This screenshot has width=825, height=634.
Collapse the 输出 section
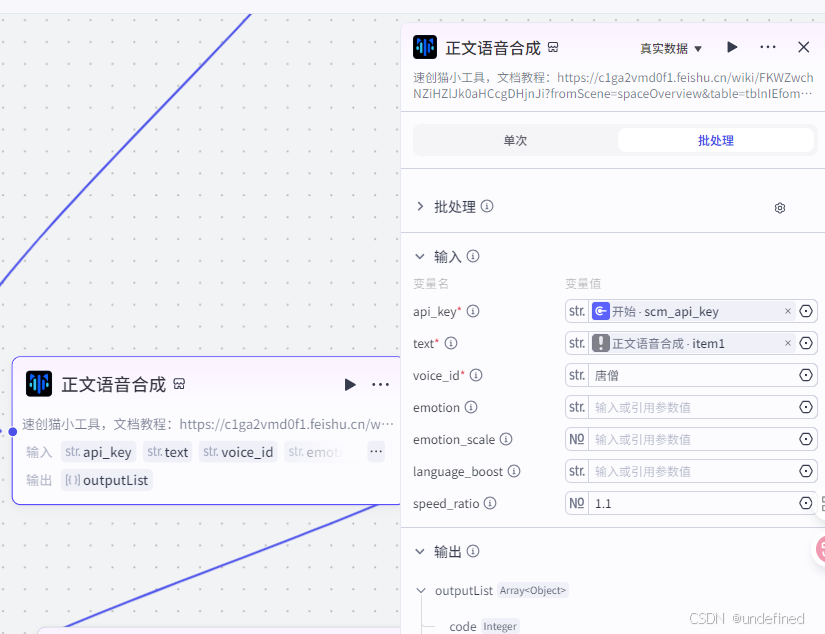click(x=420, y=551)
